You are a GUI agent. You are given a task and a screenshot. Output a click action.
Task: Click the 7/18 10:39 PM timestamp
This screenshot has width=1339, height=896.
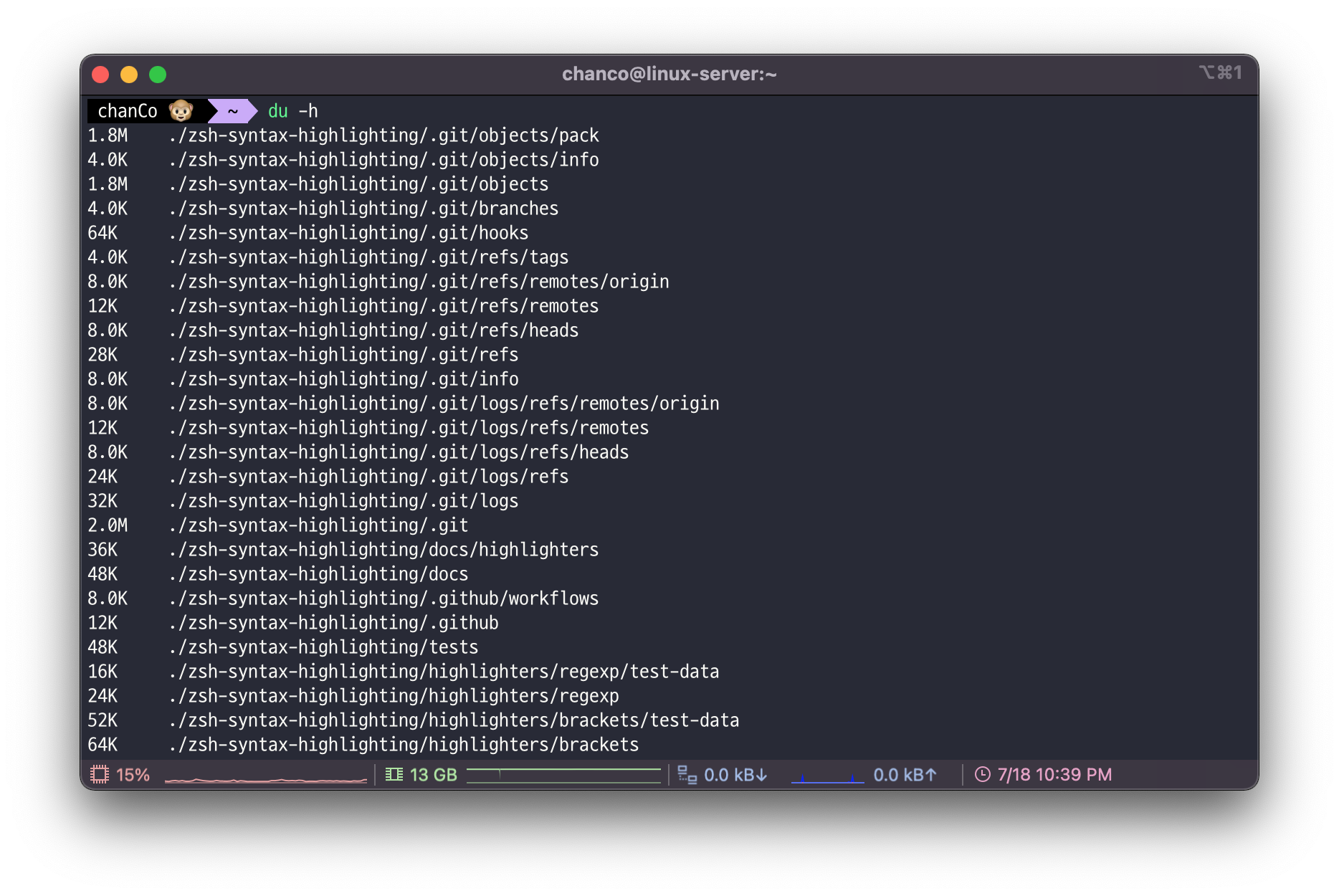coord(1054,775)
